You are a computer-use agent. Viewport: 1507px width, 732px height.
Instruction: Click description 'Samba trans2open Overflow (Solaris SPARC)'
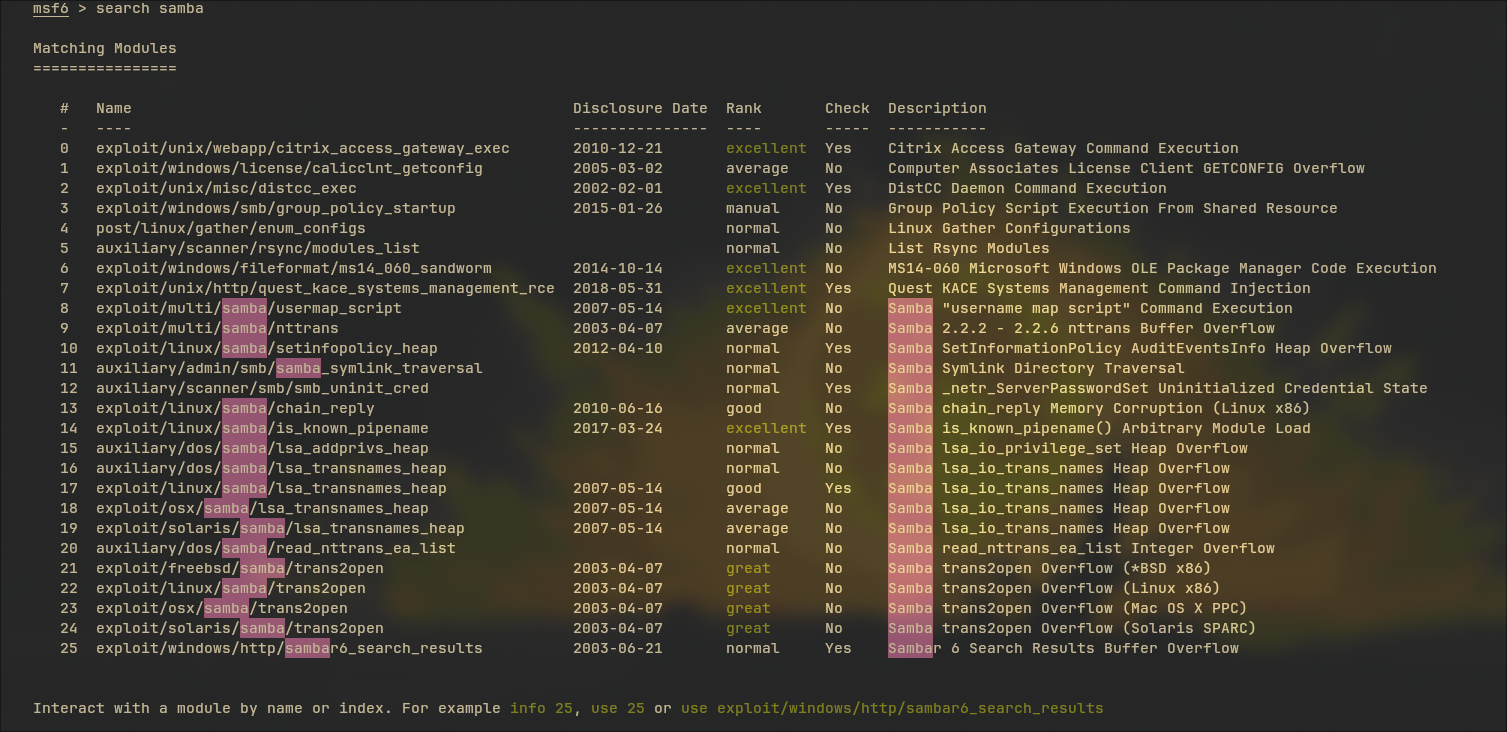1072,628
